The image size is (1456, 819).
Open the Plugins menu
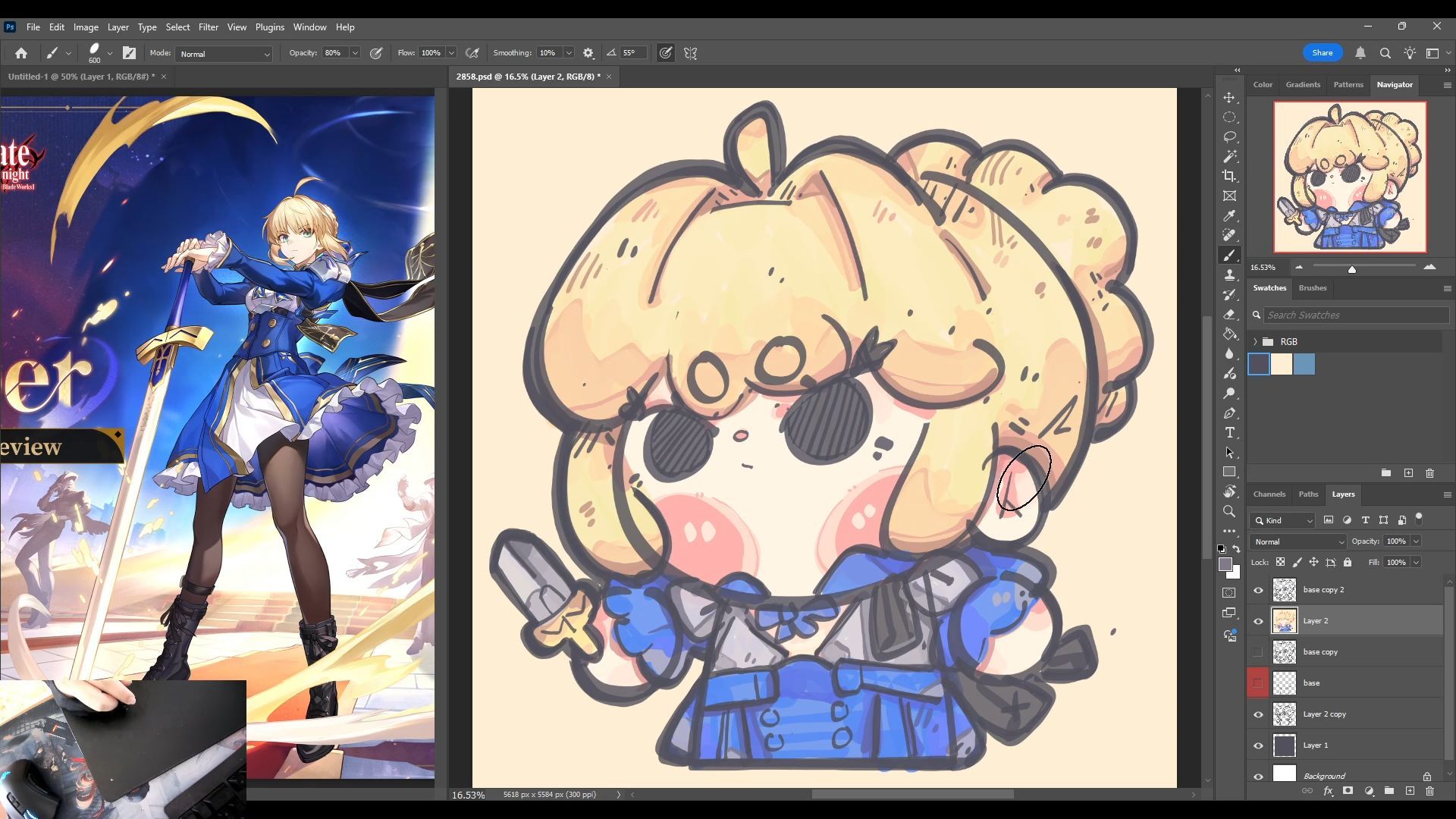point(270,27)
